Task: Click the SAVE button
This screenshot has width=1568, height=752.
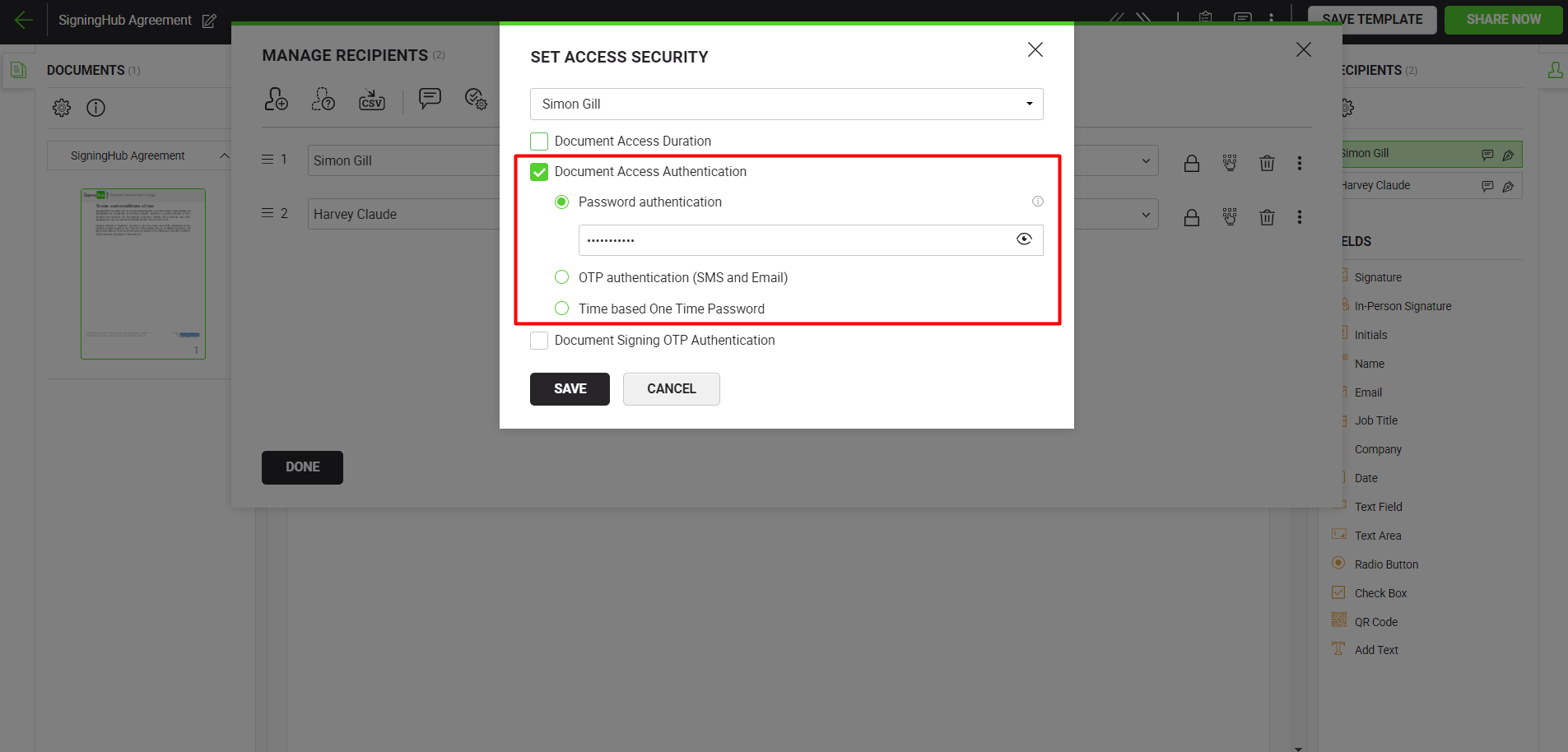Action: [x=570, y=389]
